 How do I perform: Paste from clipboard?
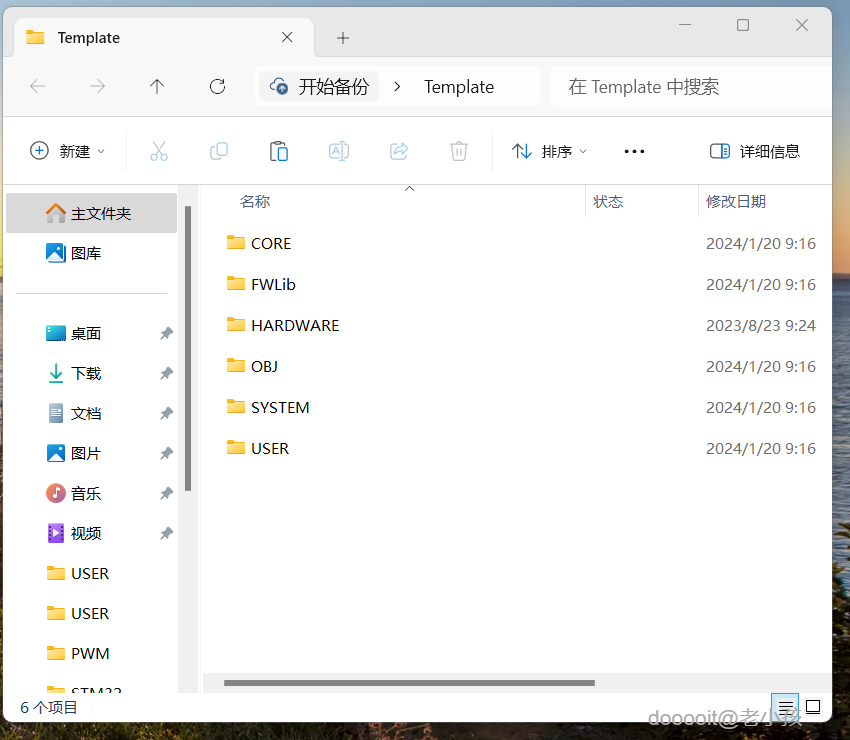278,150
